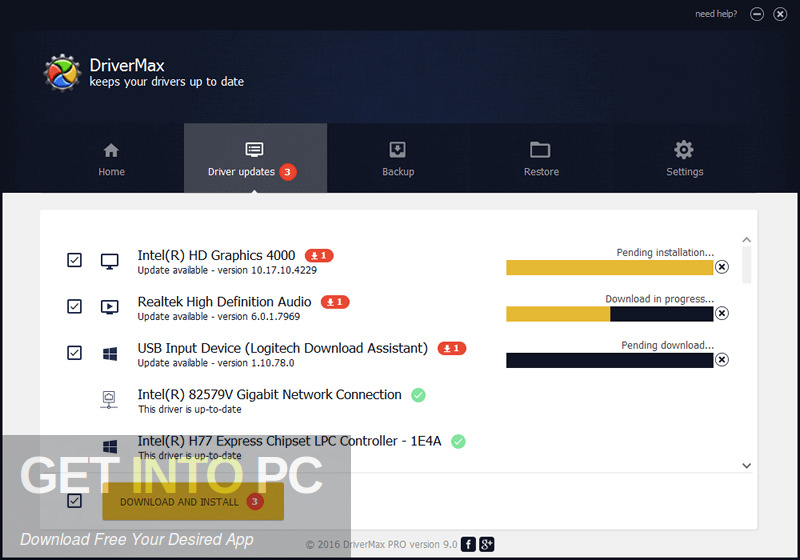This screenshot has height=560, width=800.
Task: Uncheck Realtek High Definition Audio checkbox
Action: 74,307
